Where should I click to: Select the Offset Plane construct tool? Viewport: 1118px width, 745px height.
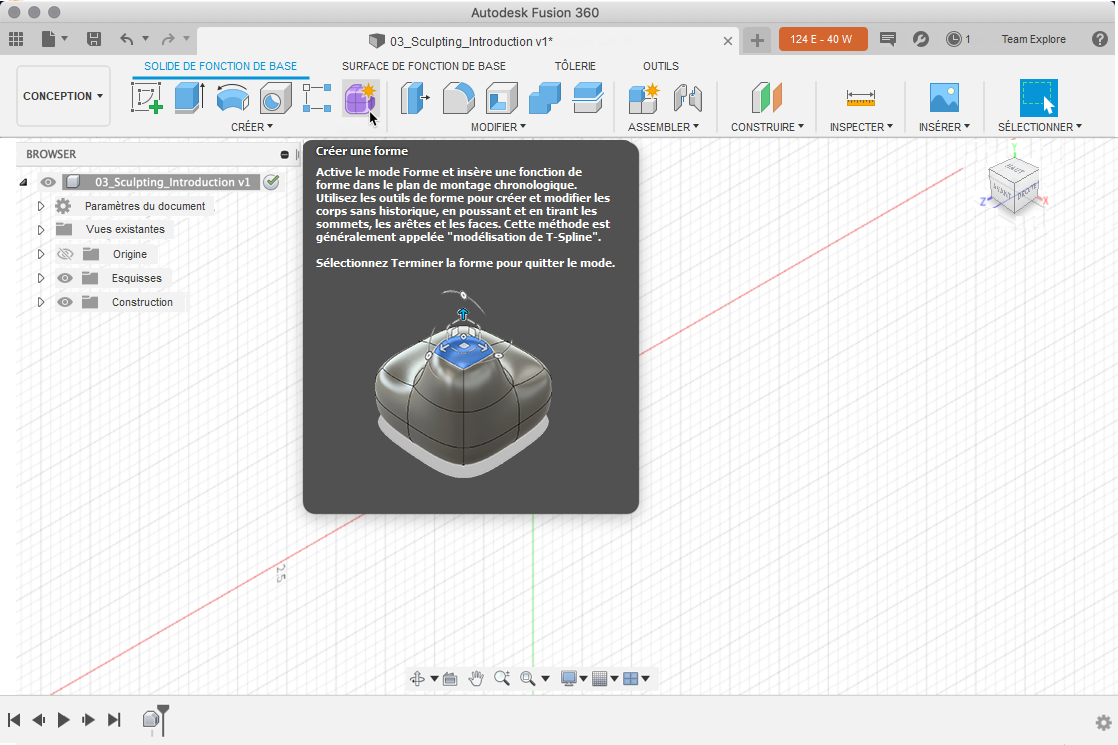pyautogui.click(x=767, y=98)
